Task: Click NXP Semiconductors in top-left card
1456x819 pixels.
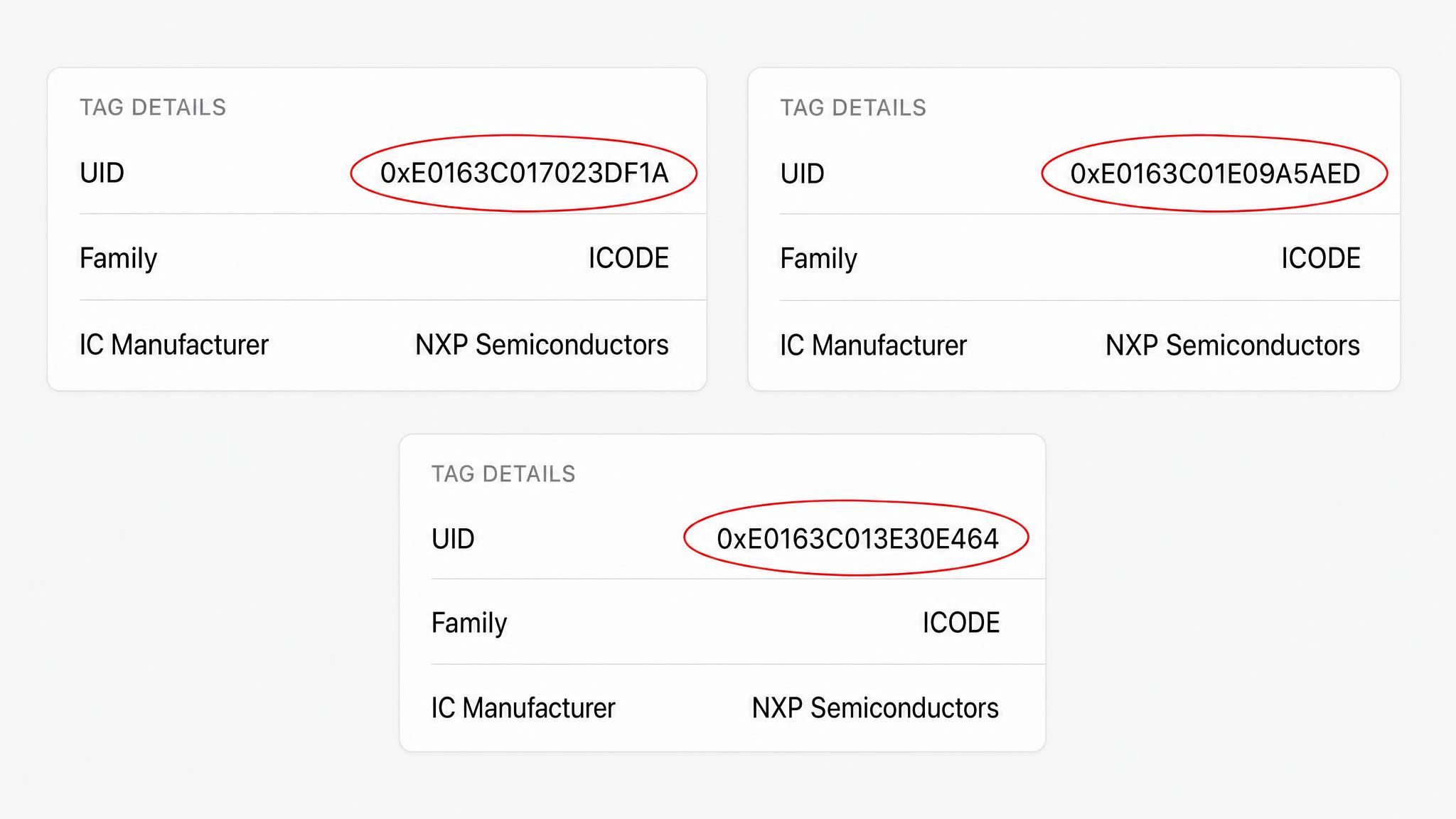Action: 542,345
